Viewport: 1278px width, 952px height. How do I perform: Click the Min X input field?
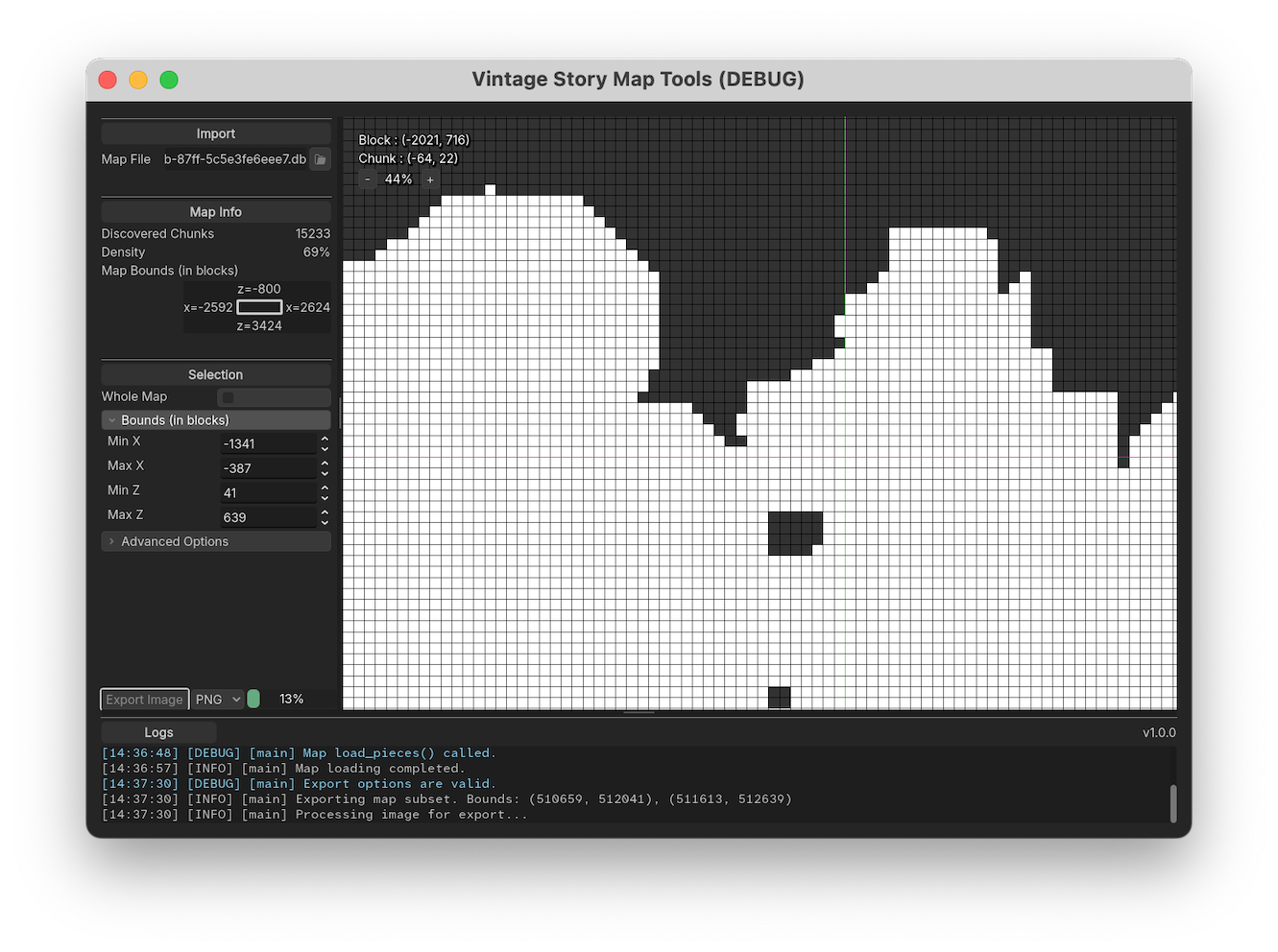(268, 443)
